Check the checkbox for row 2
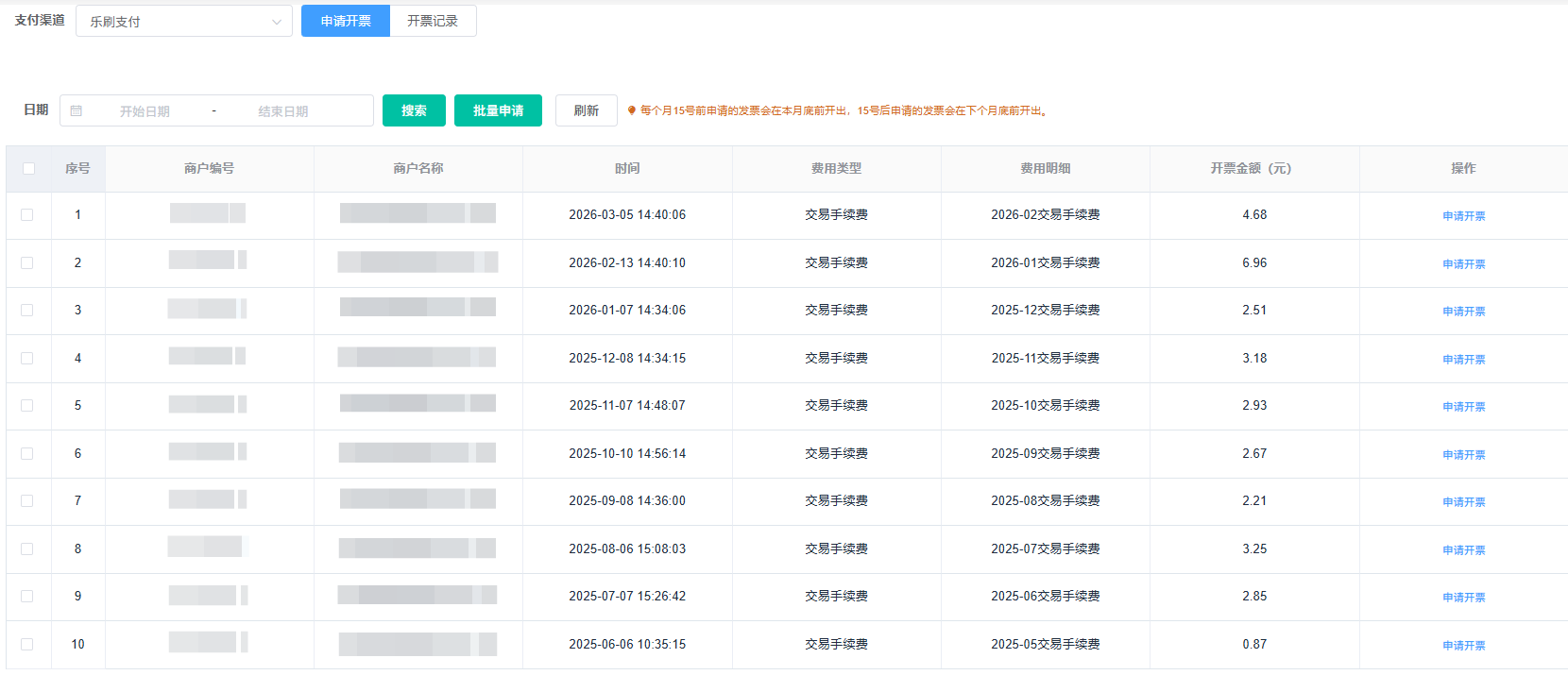Screen dimensions: 1568x675 pyautogui.click(x=27, y=262)
